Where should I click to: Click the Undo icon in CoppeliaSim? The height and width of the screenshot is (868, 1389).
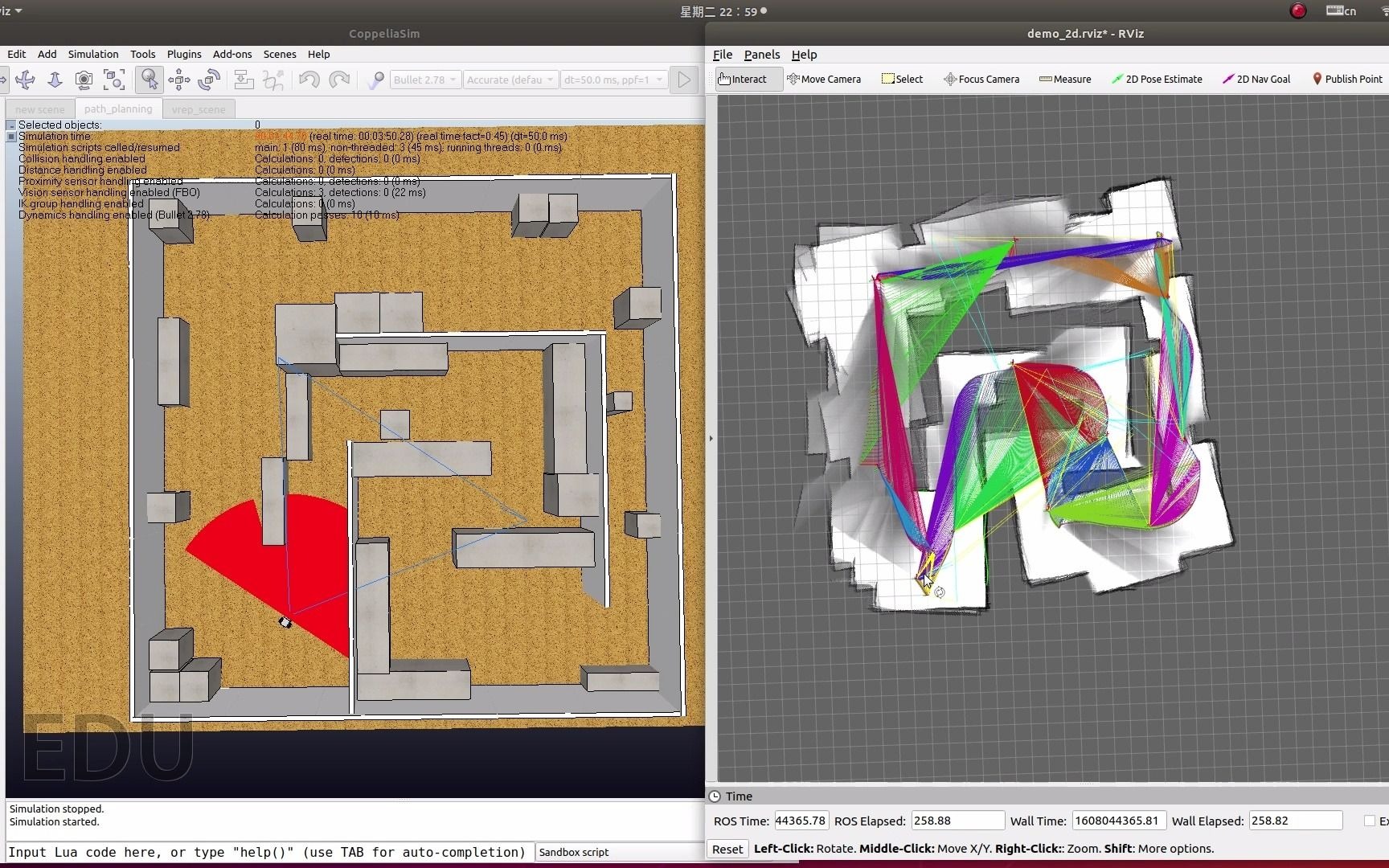click(309, 80)
